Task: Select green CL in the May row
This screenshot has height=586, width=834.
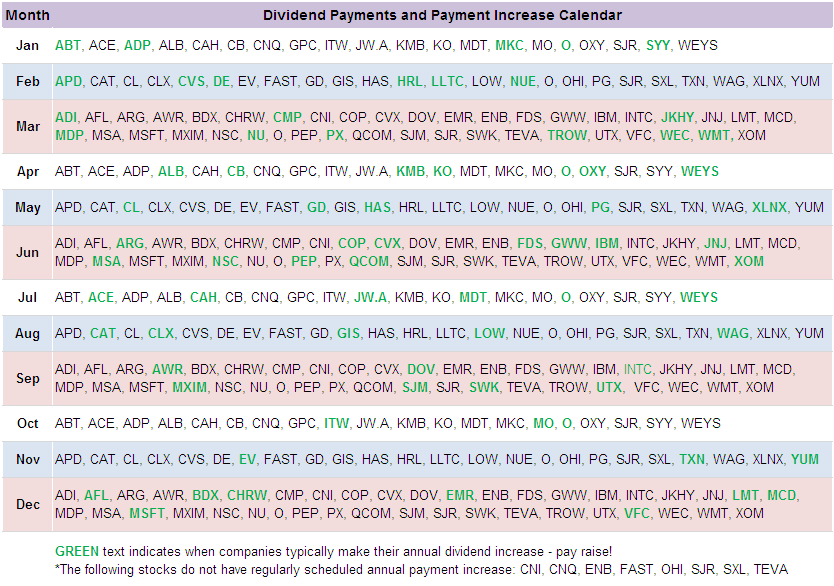Action: (x=131, y=207)
